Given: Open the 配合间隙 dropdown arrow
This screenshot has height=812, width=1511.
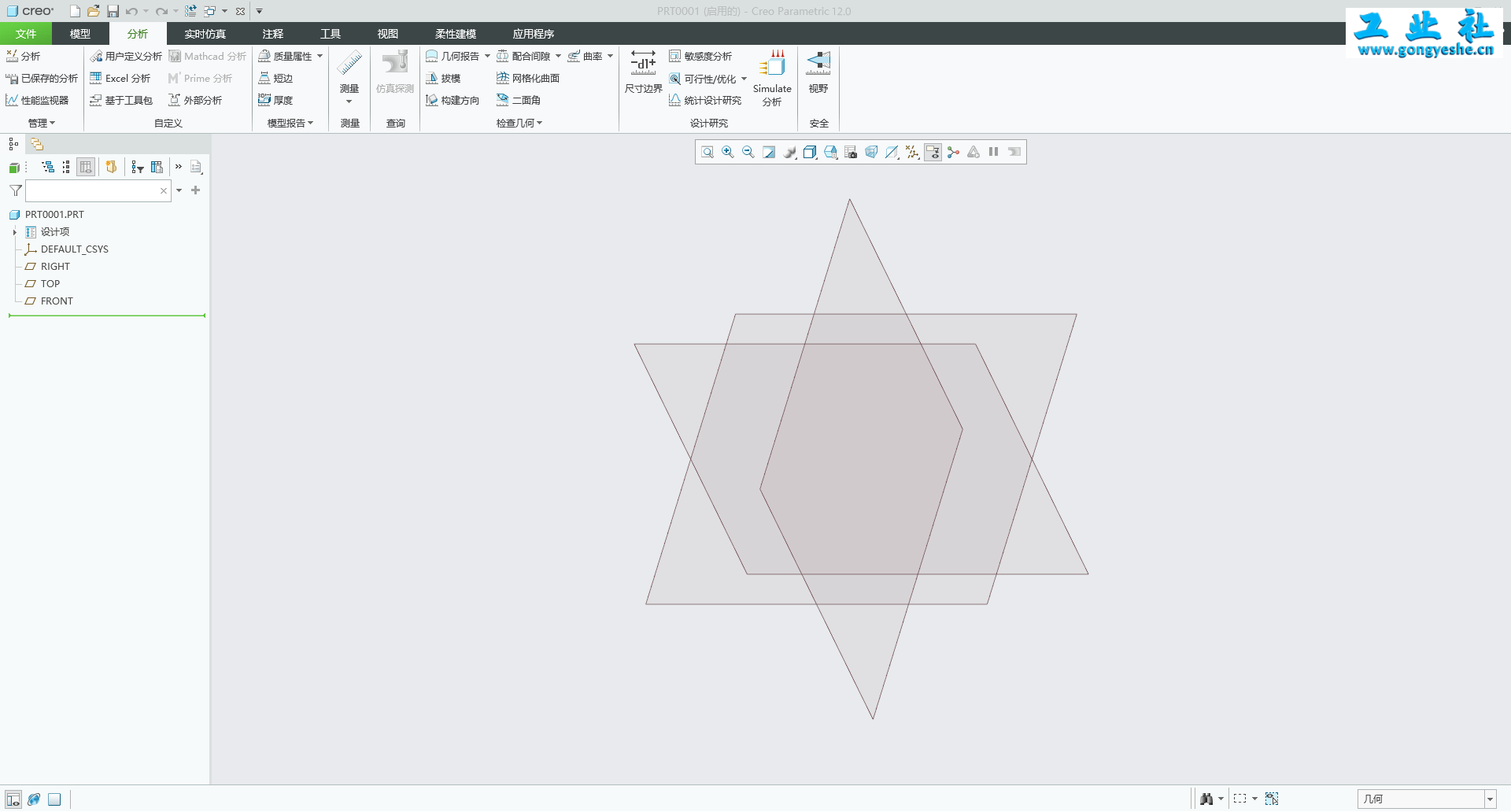Looking at the screenshot, I should point(558,57).
